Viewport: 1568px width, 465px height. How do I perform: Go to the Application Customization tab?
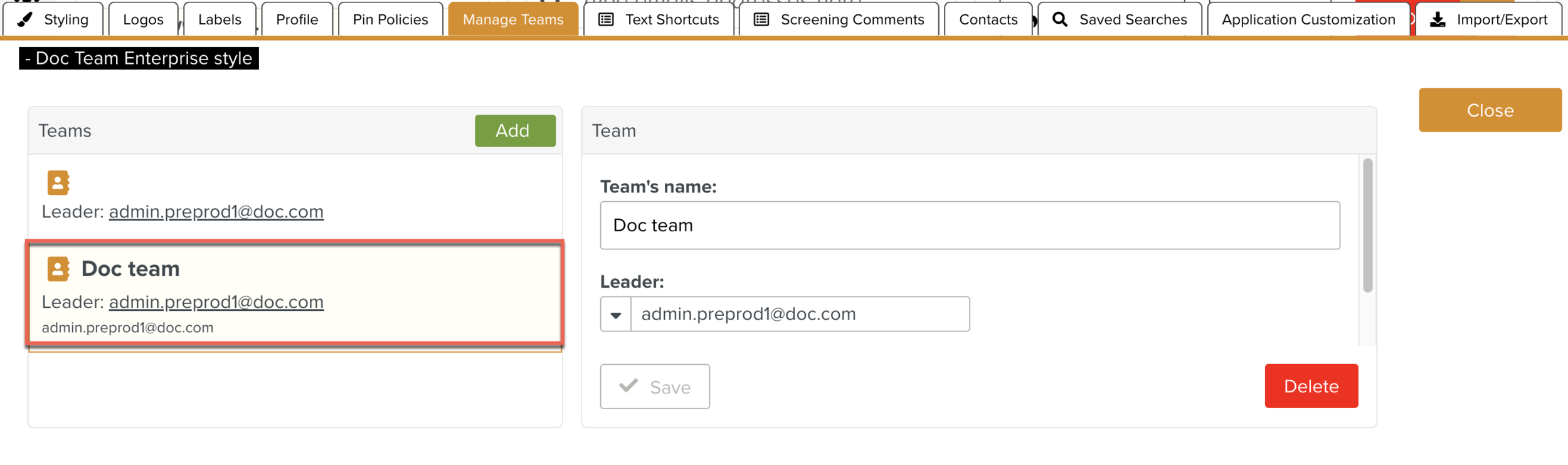[1308, 19]
